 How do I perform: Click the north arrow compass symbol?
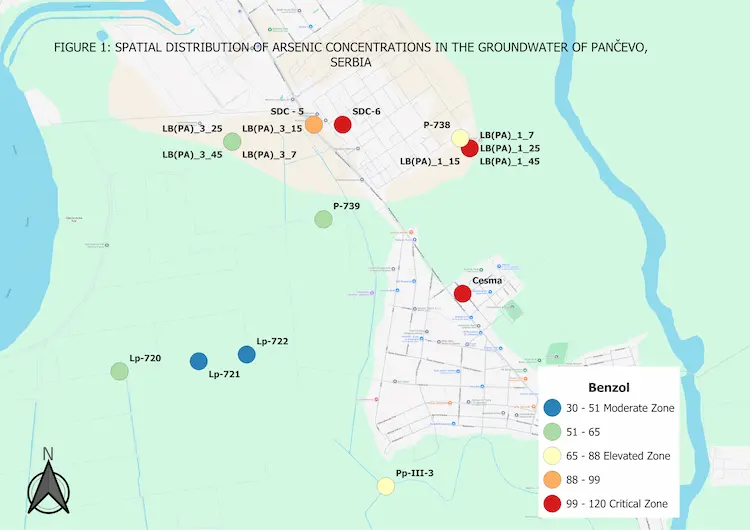pyautogui.click(x=48, y=484)
